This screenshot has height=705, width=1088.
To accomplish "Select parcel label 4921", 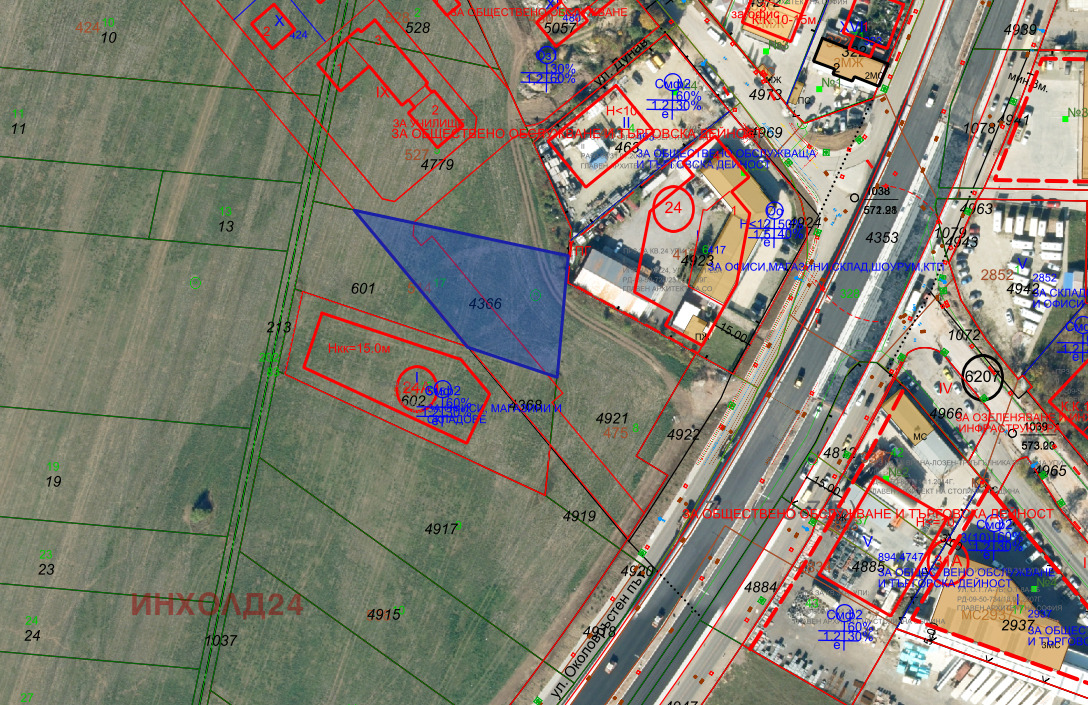I will (x=612, y=417).
